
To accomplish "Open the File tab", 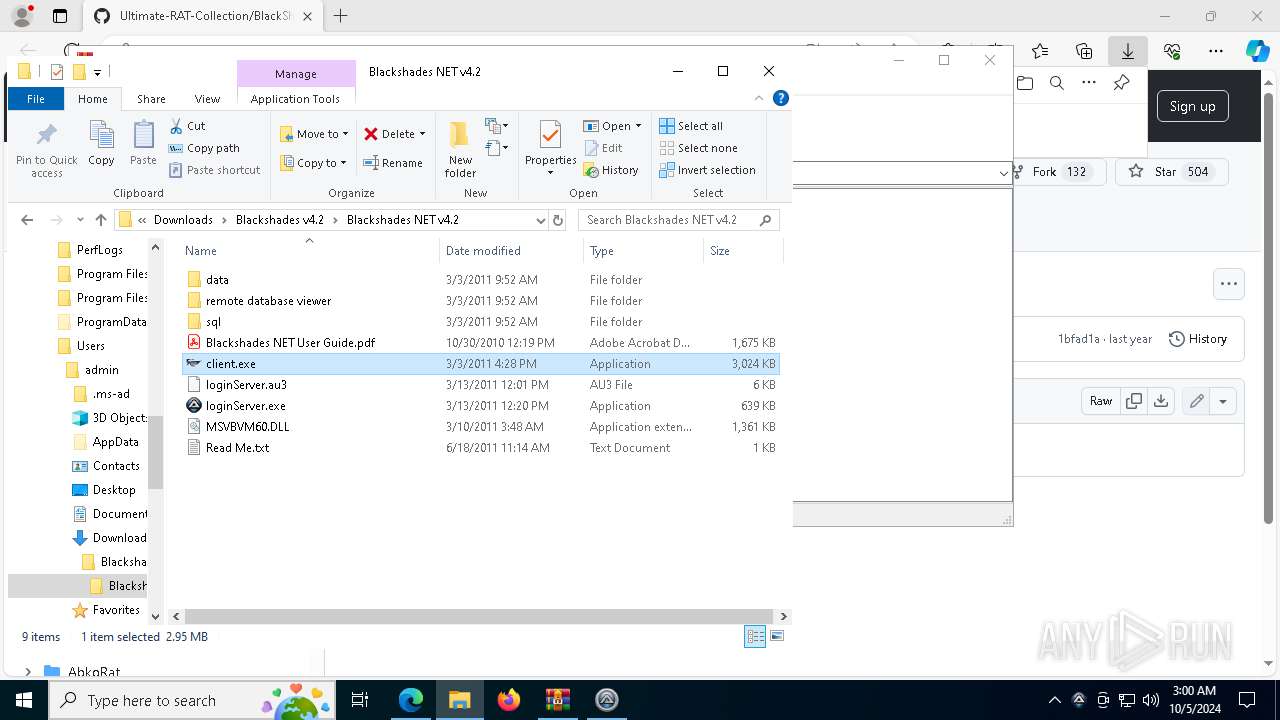I will [x=36, y=99].
